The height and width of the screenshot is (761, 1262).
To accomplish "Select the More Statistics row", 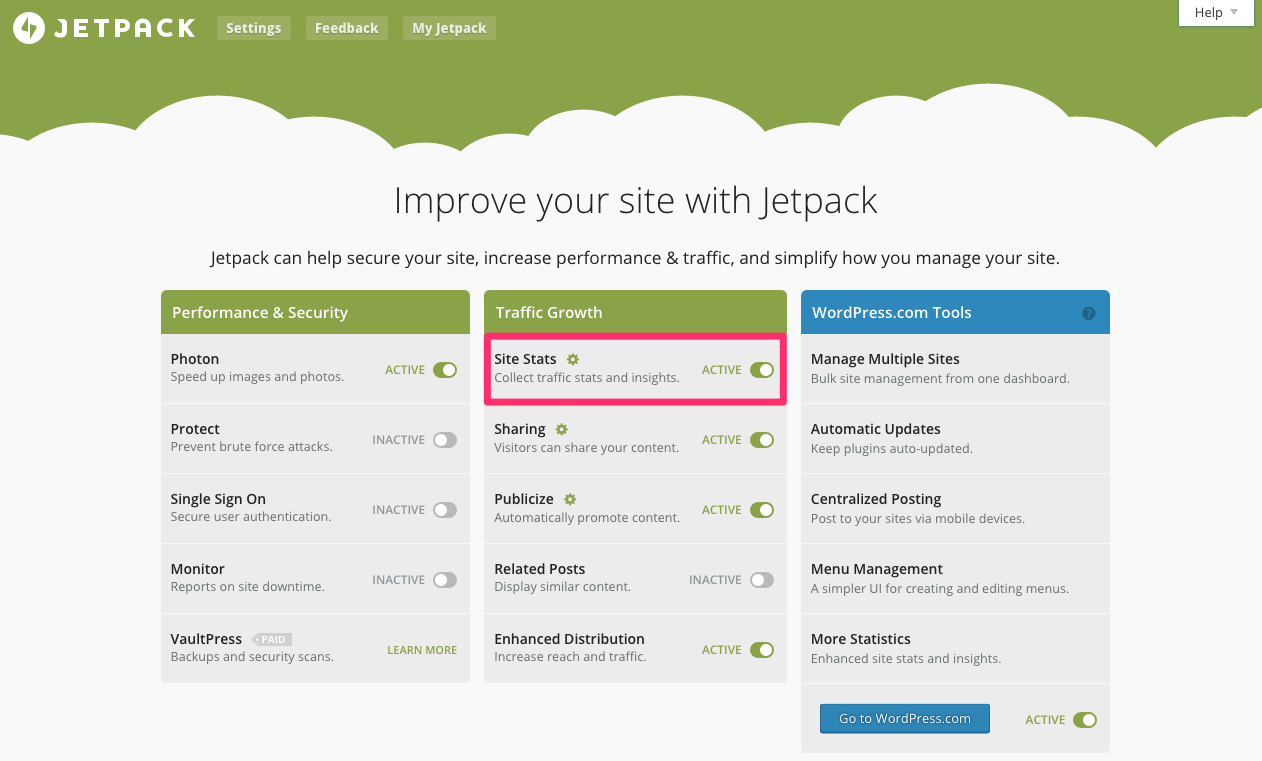I will pyautogui.click(x=955, y=649).
